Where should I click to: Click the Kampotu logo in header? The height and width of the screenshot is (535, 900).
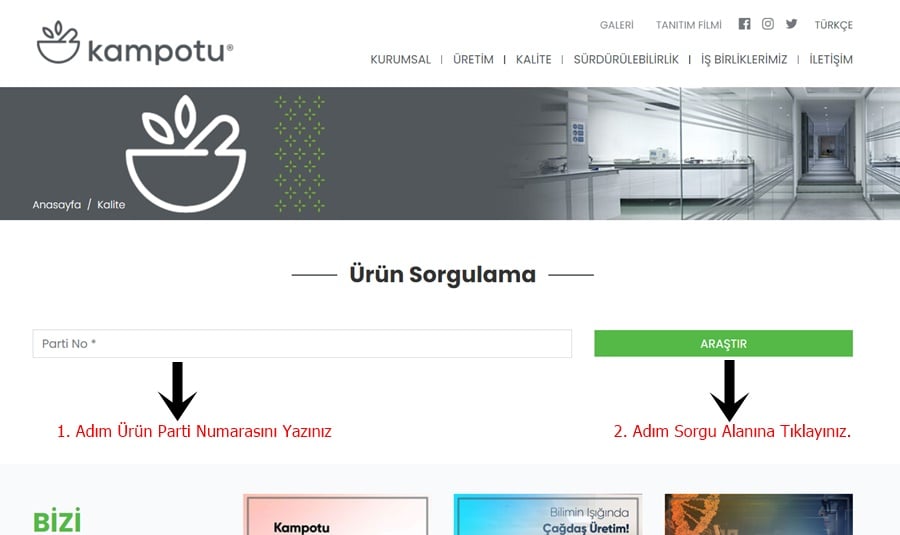coord(135,42)
